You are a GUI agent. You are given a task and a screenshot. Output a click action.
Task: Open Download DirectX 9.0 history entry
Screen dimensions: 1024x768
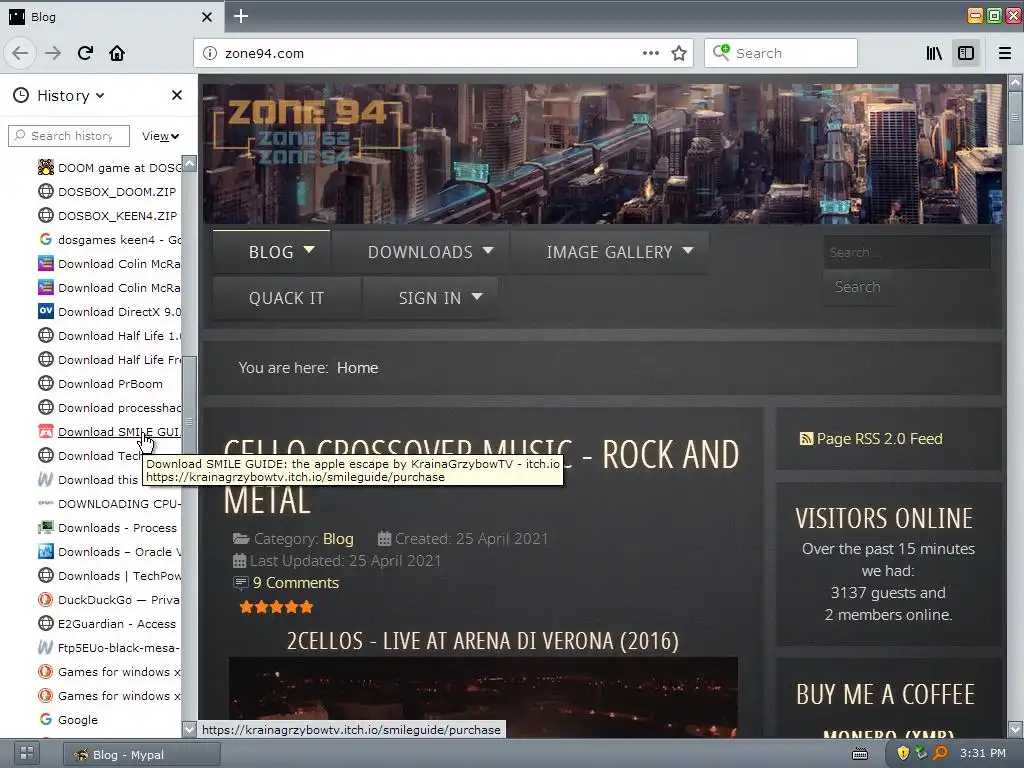tap(110, 312)
